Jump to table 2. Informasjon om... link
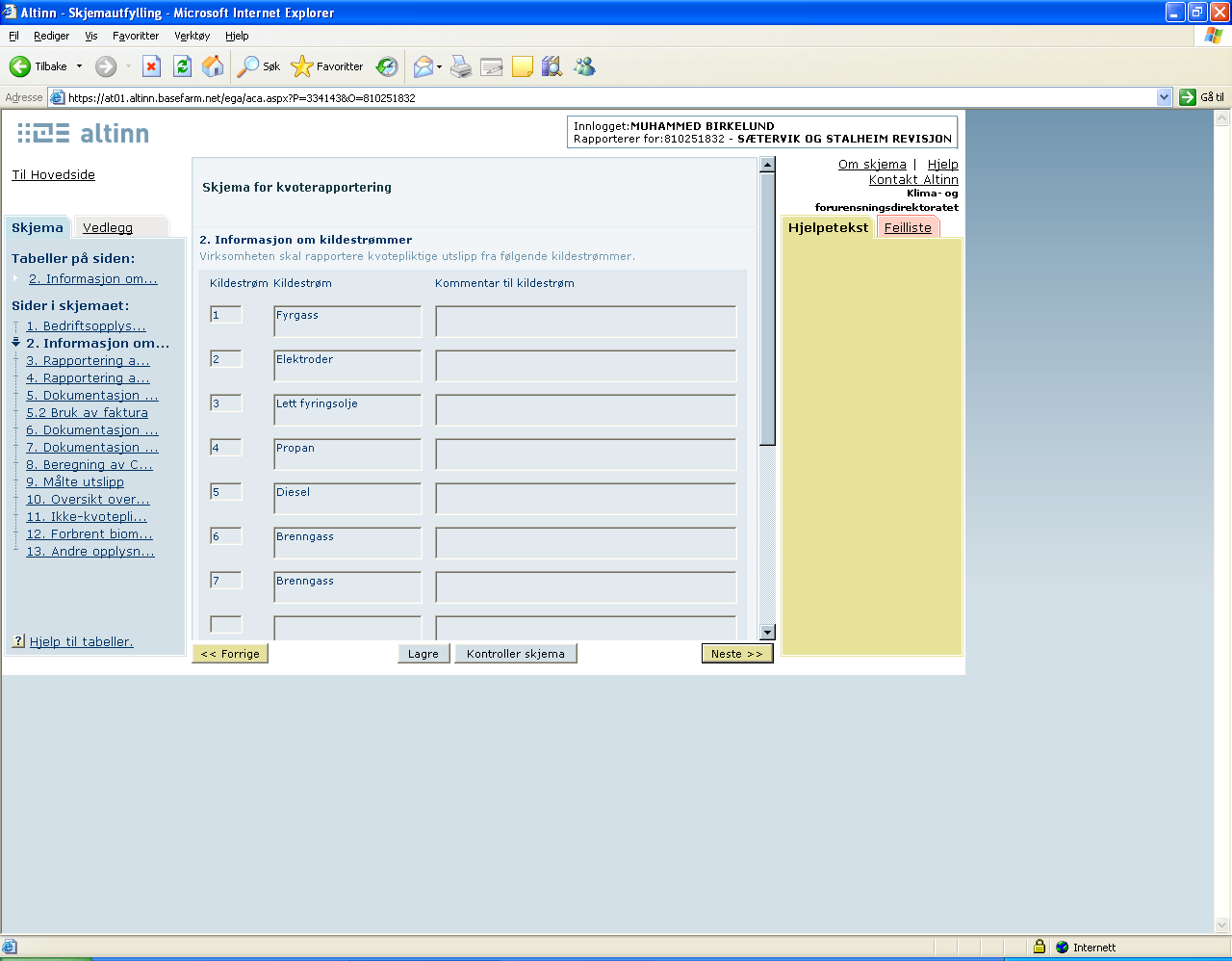This screenshot has width=1232, height=961. pos(93,278)
